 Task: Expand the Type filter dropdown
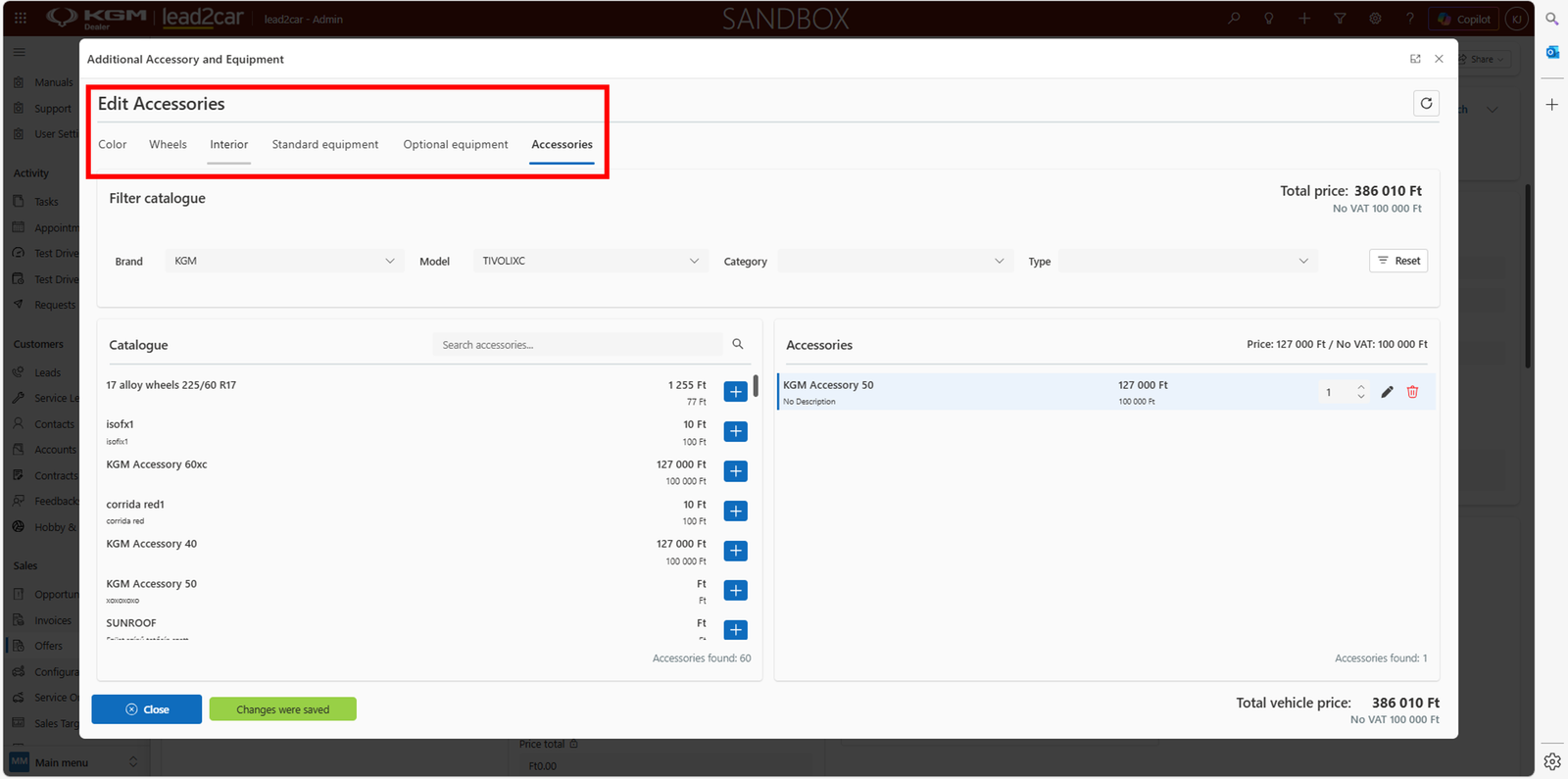coord(1188,261)
